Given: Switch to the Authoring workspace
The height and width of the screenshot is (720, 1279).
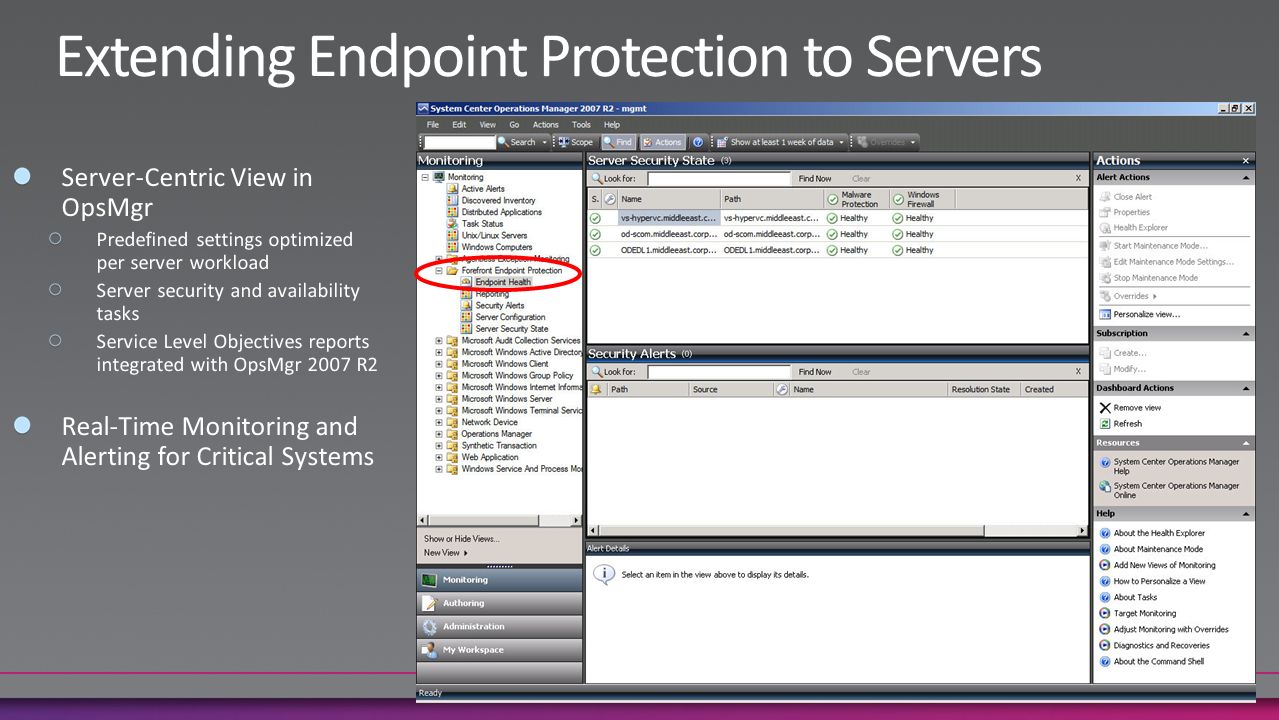Looking at the screenshot, I should pyautogui.click(x=499, y=603).
